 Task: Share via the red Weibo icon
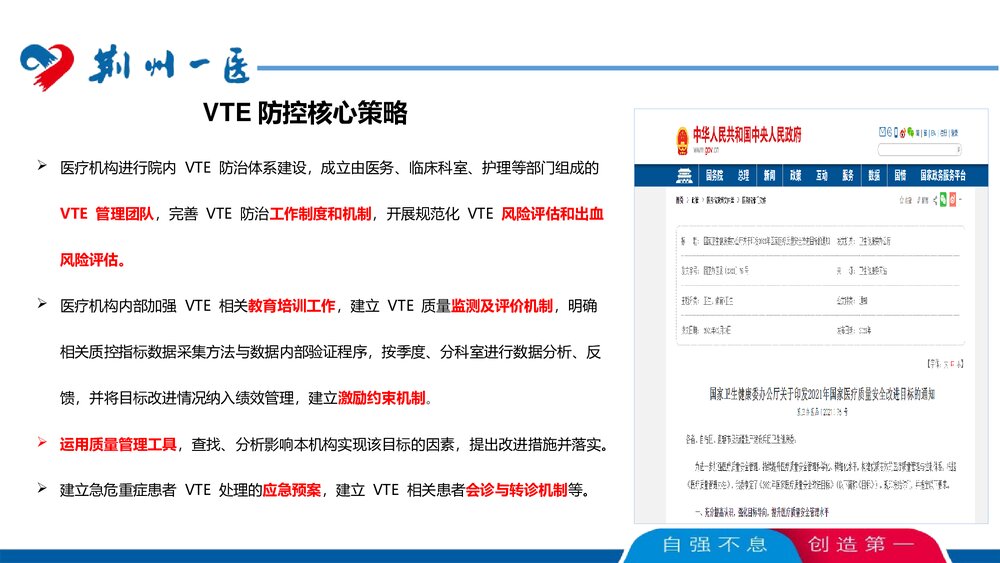coord(952,200)
